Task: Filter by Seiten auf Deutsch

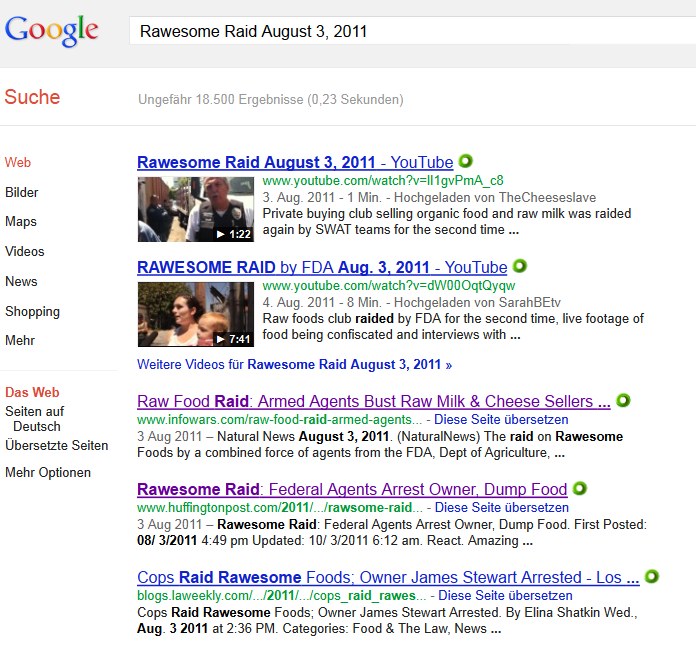Action: pos(35,419)
